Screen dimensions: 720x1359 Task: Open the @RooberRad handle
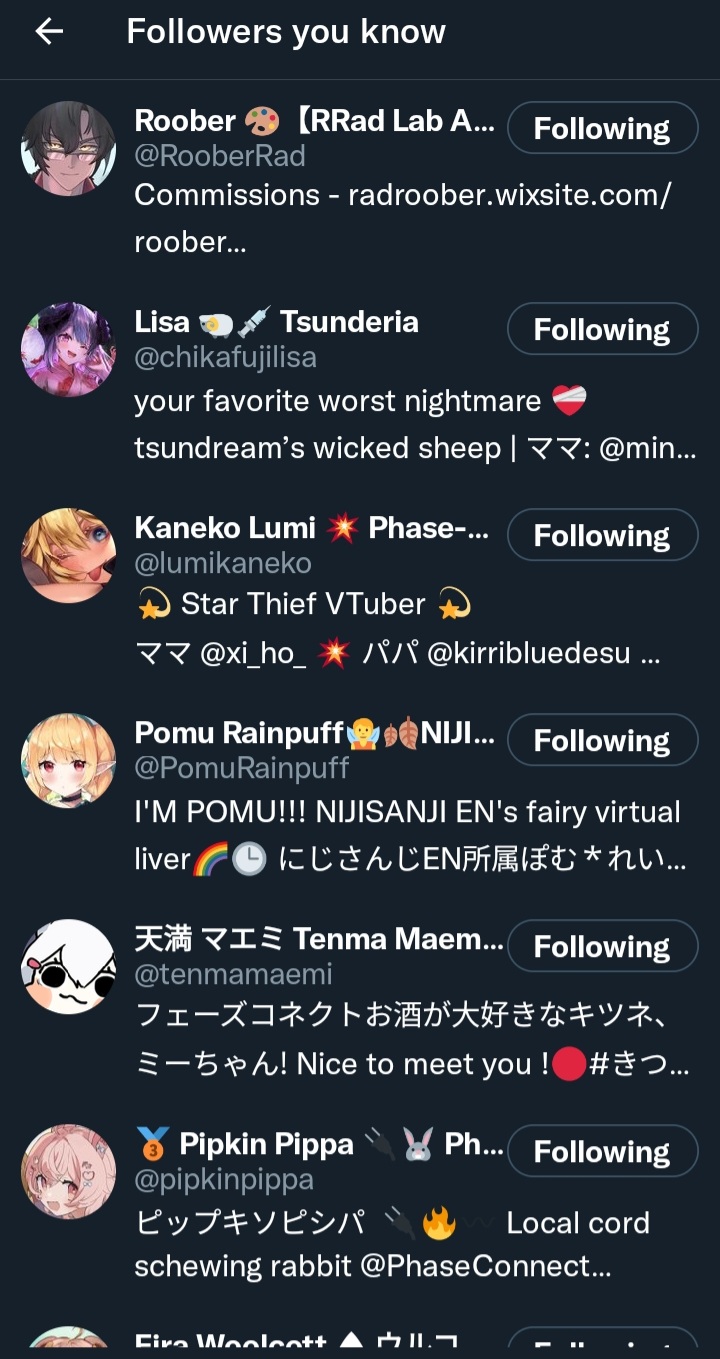point(220,156)
